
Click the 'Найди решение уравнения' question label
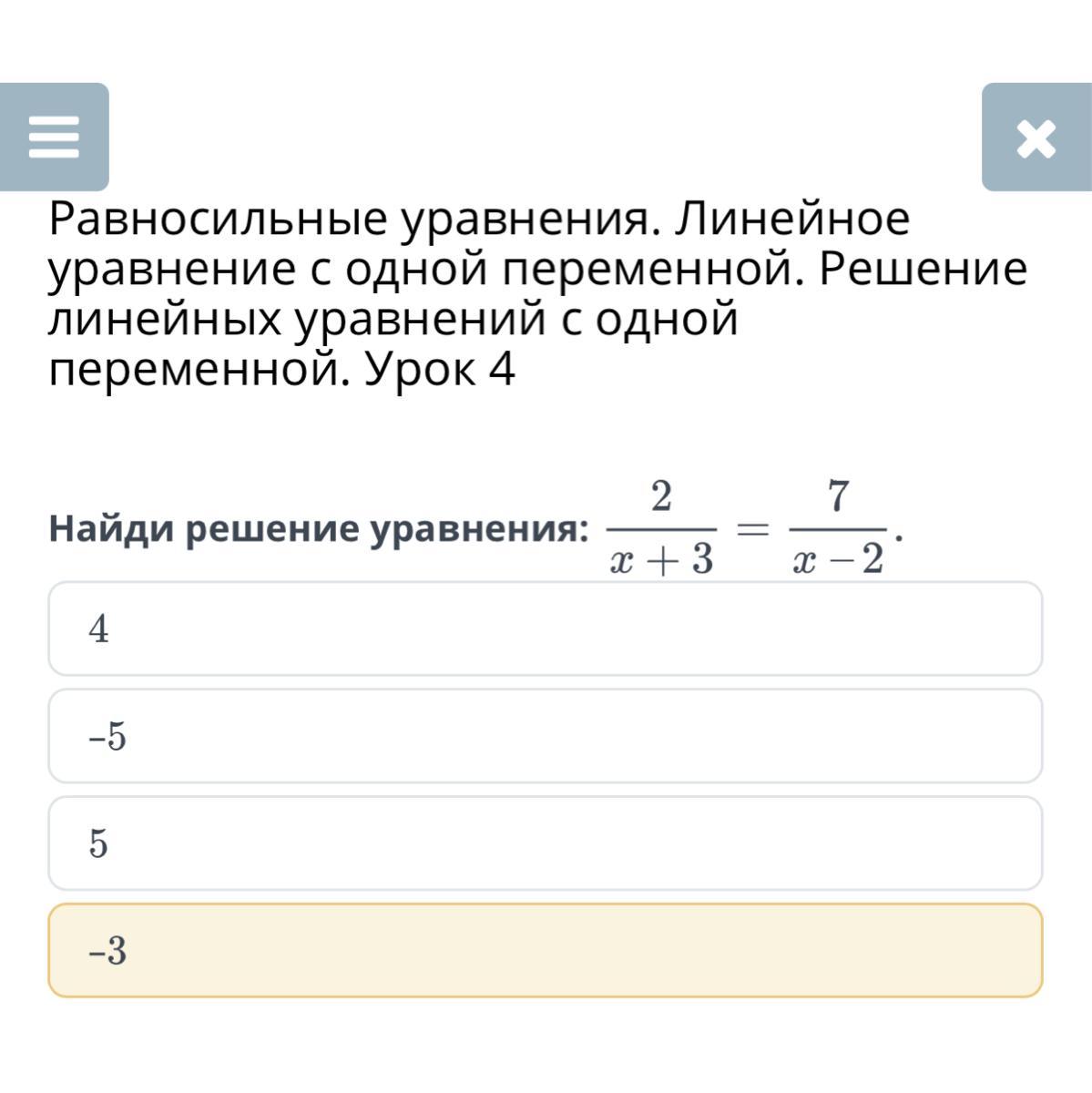coord(319,529)
